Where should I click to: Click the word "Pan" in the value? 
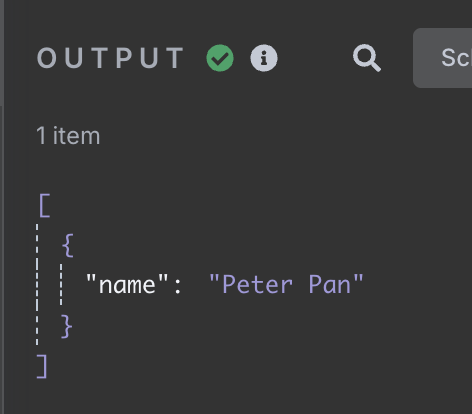(x=330, y=284)
